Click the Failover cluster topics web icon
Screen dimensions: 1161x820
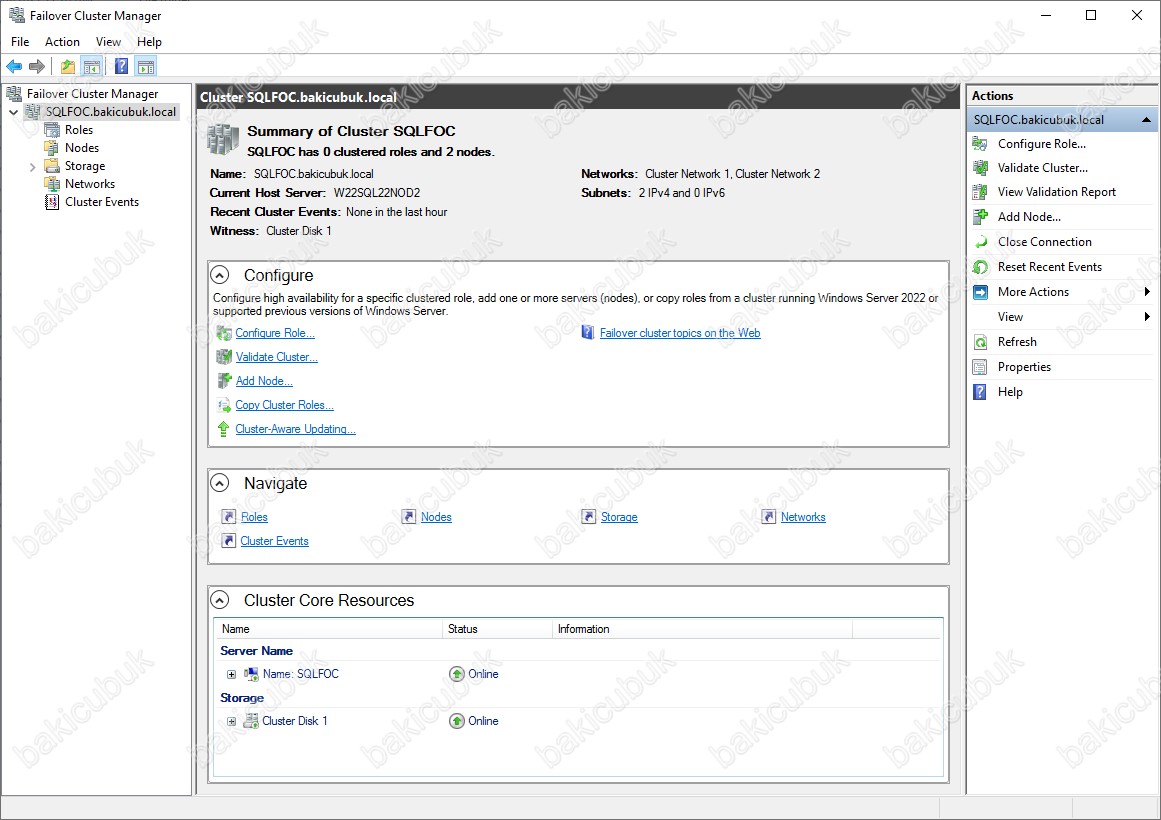tap(588, 333)
